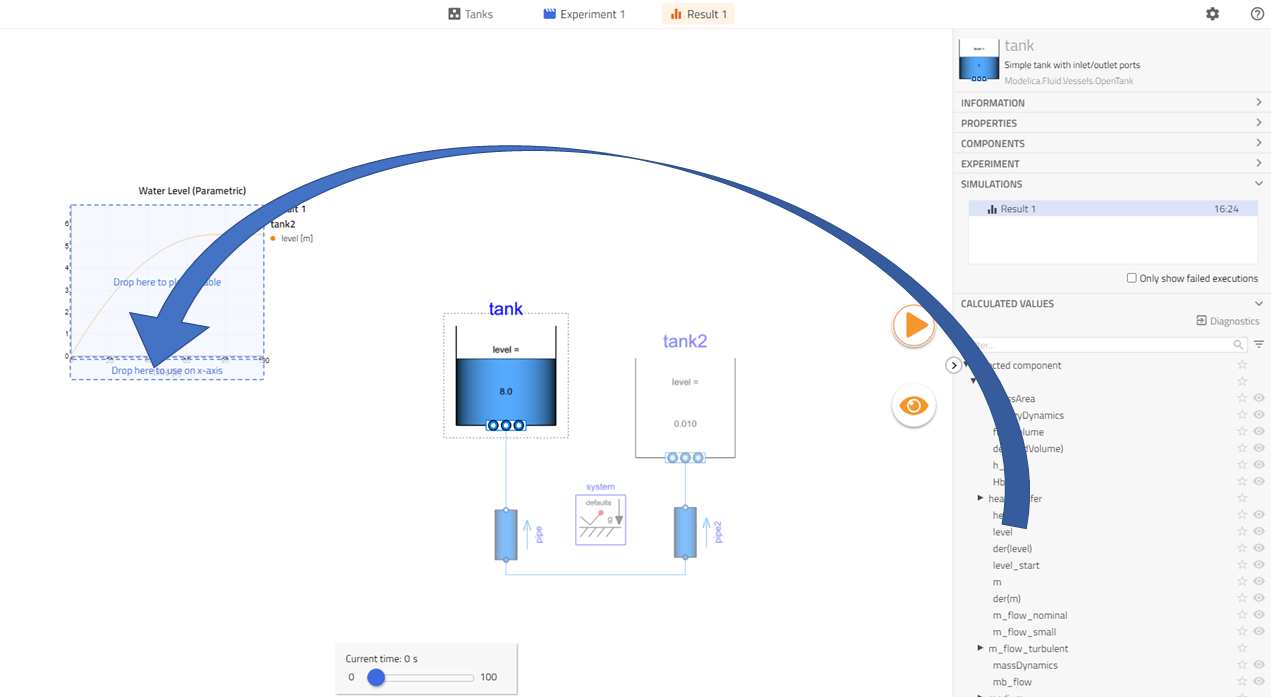Click the level variable name
This screenshot has width=1271, height=697.
pyautogui.click(x=1003, y=532)
